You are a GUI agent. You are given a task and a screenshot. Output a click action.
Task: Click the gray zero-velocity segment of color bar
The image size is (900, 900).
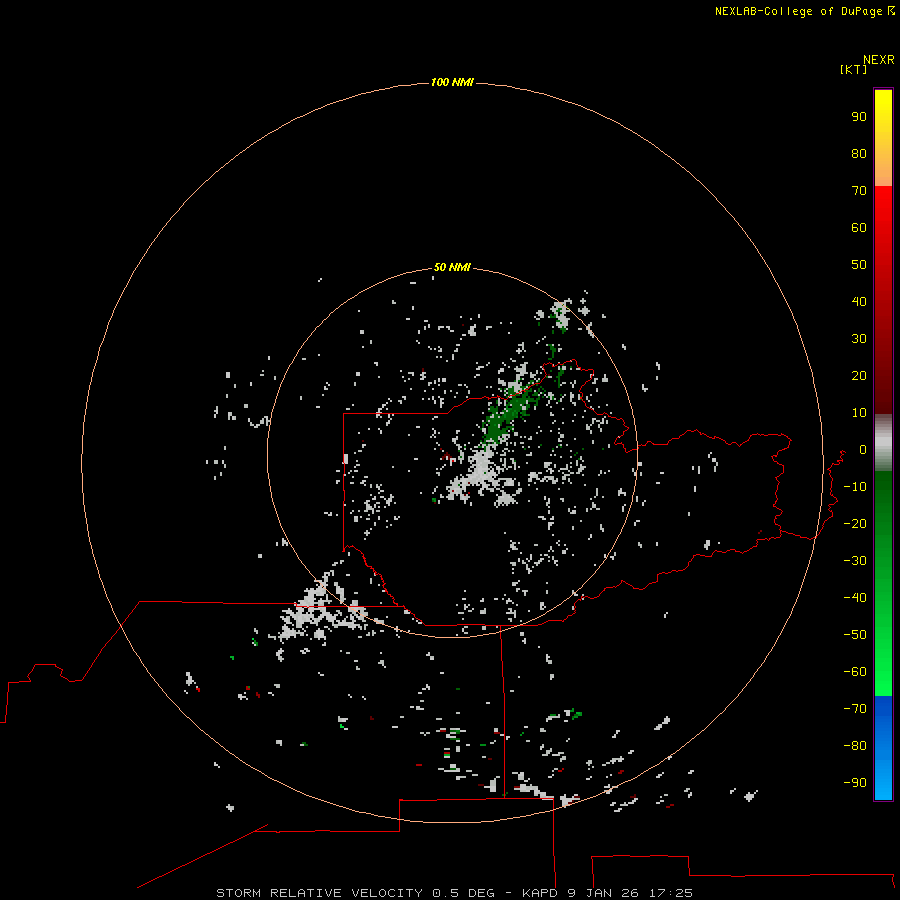883,443
